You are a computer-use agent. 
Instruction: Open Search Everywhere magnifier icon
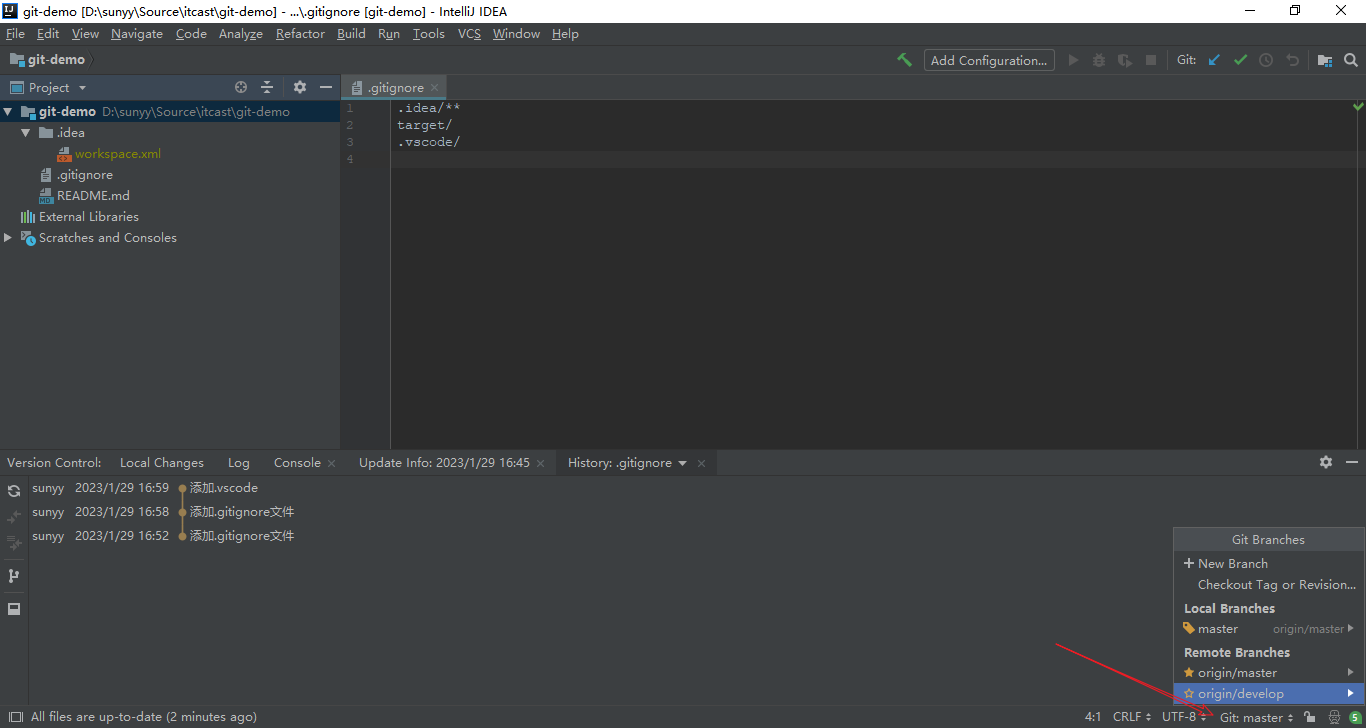click(x=1351, y=60)
